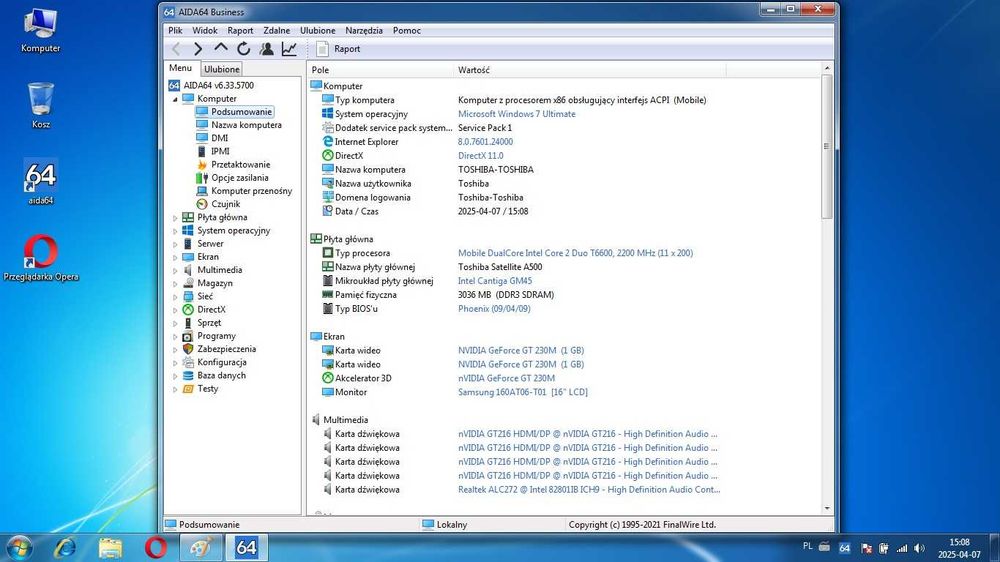This screenshot has height=562, width=1000.
Task: Collapse the Komputer tree node
Action: coord(175,99)
